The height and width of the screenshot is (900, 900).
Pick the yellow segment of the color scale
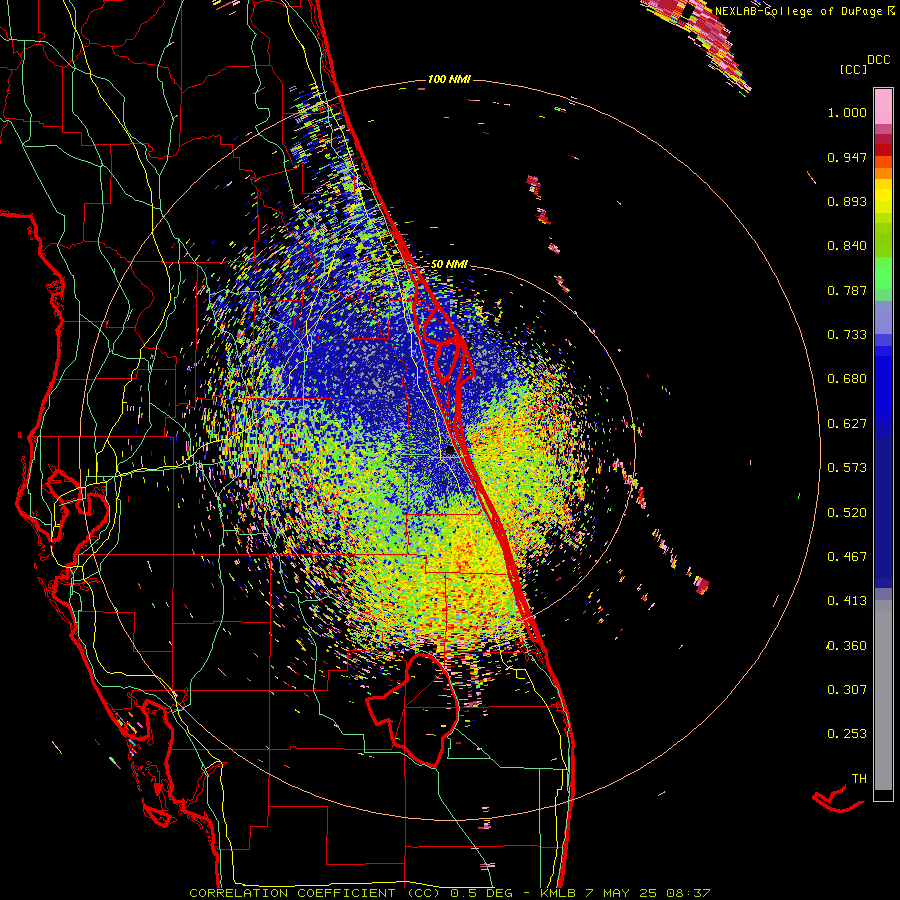coord(883,196)
